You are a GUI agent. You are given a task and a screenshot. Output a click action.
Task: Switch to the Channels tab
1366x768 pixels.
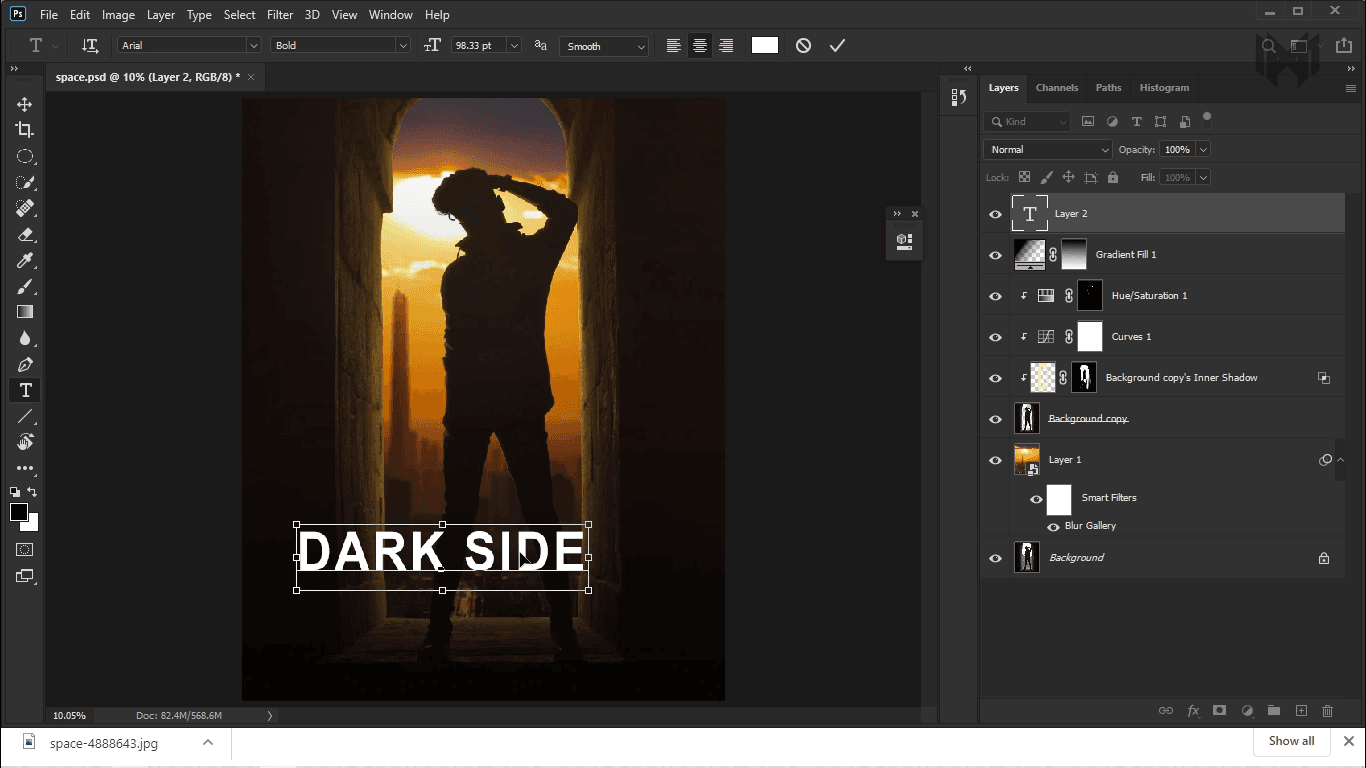click(x=1057, y=88)
